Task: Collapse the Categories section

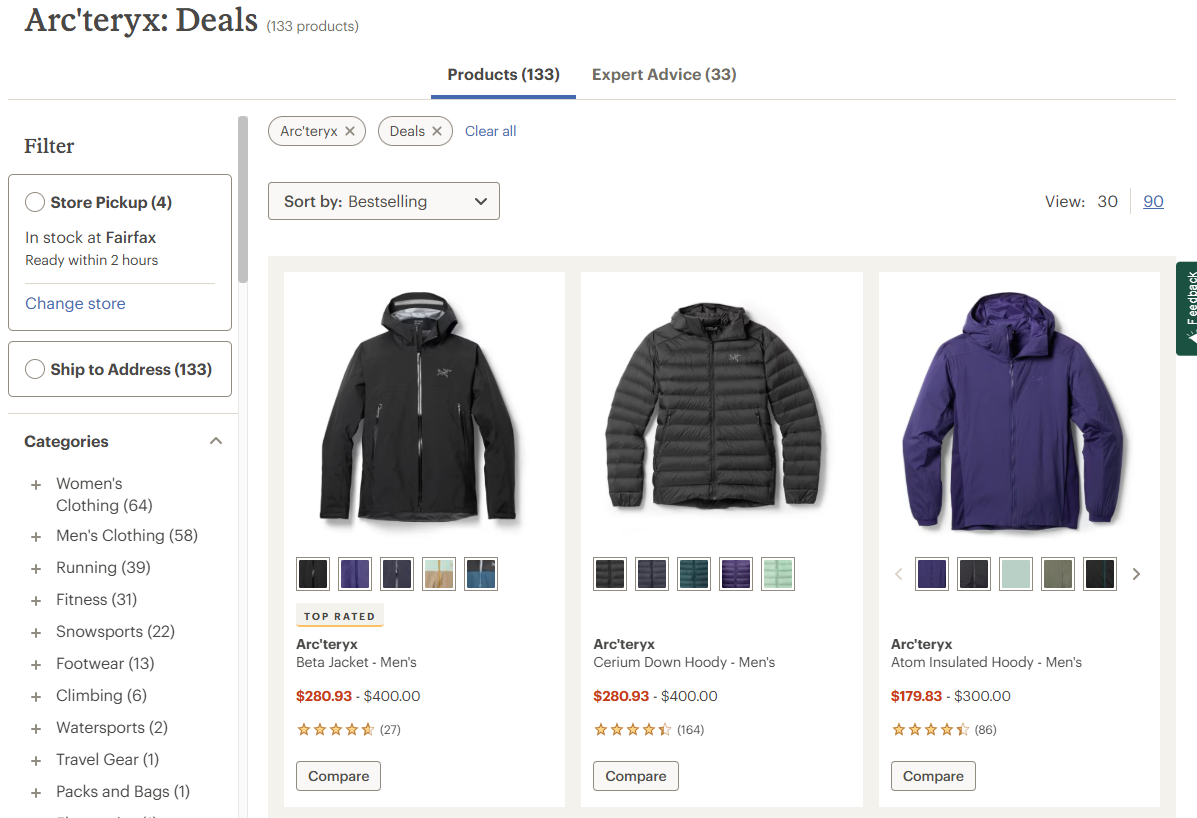Action: pos(215,440)
